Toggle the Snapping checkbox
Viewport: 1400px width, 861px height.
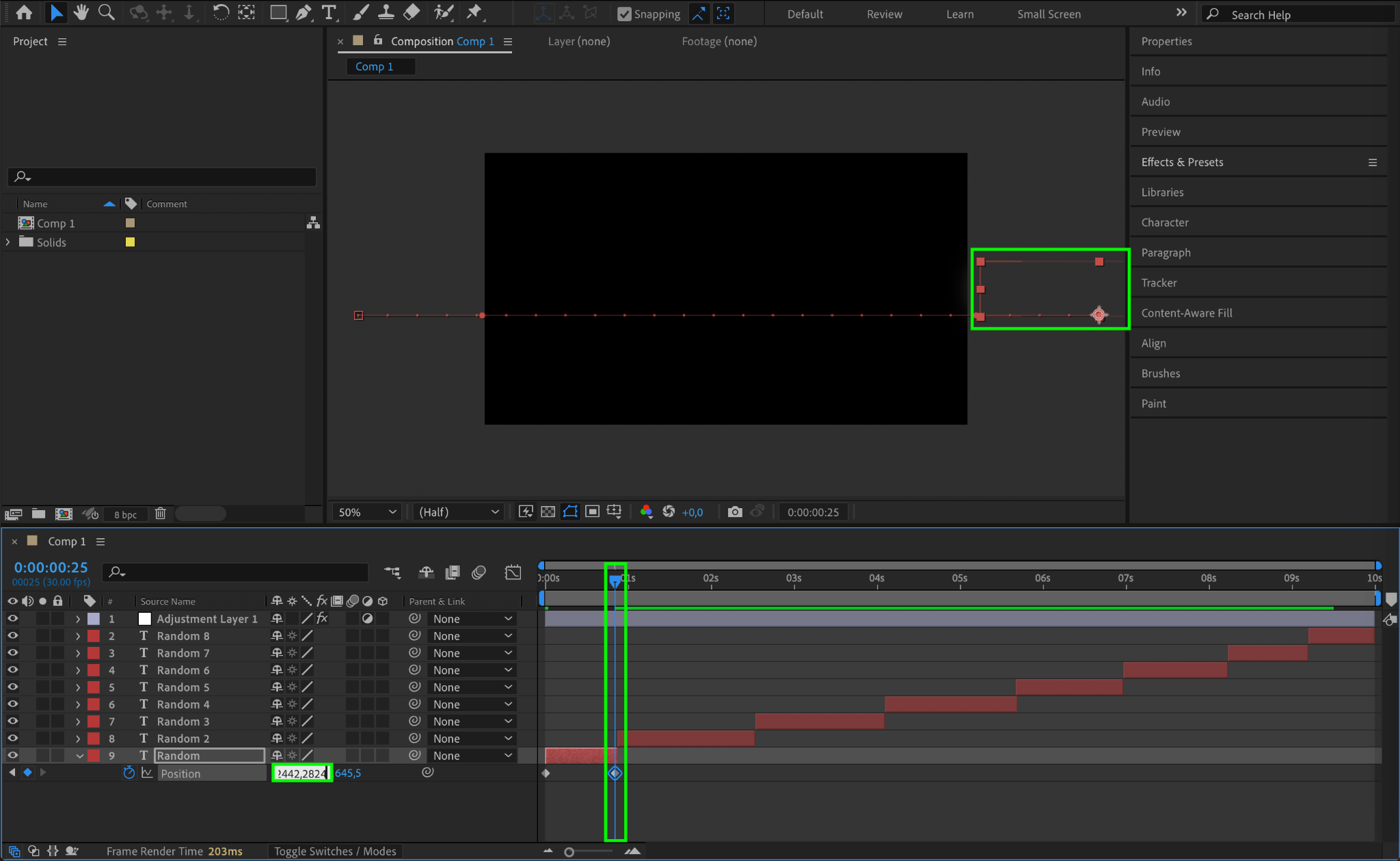point(623,14)
